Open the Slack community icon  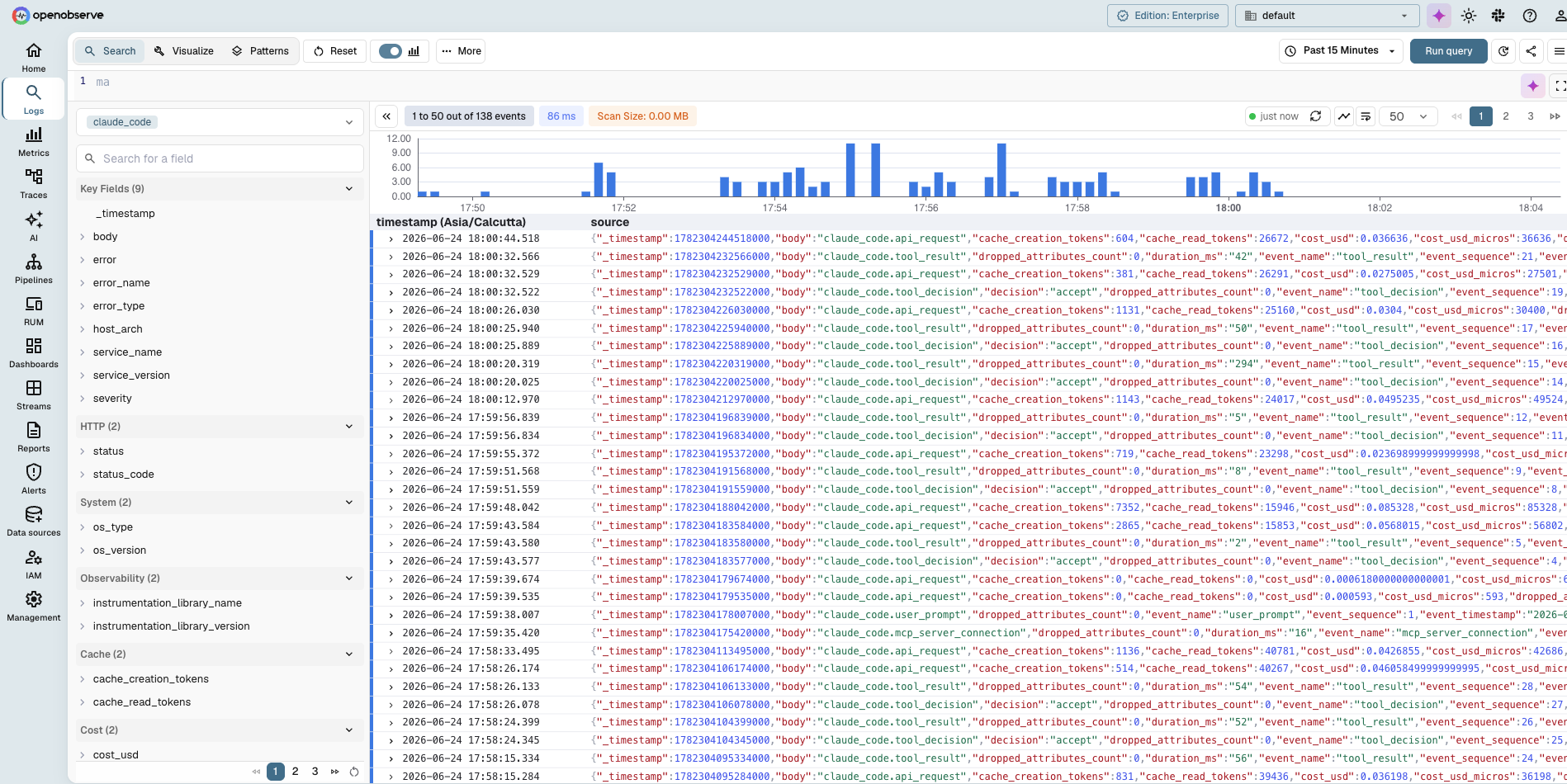[x=1498, y=16]
